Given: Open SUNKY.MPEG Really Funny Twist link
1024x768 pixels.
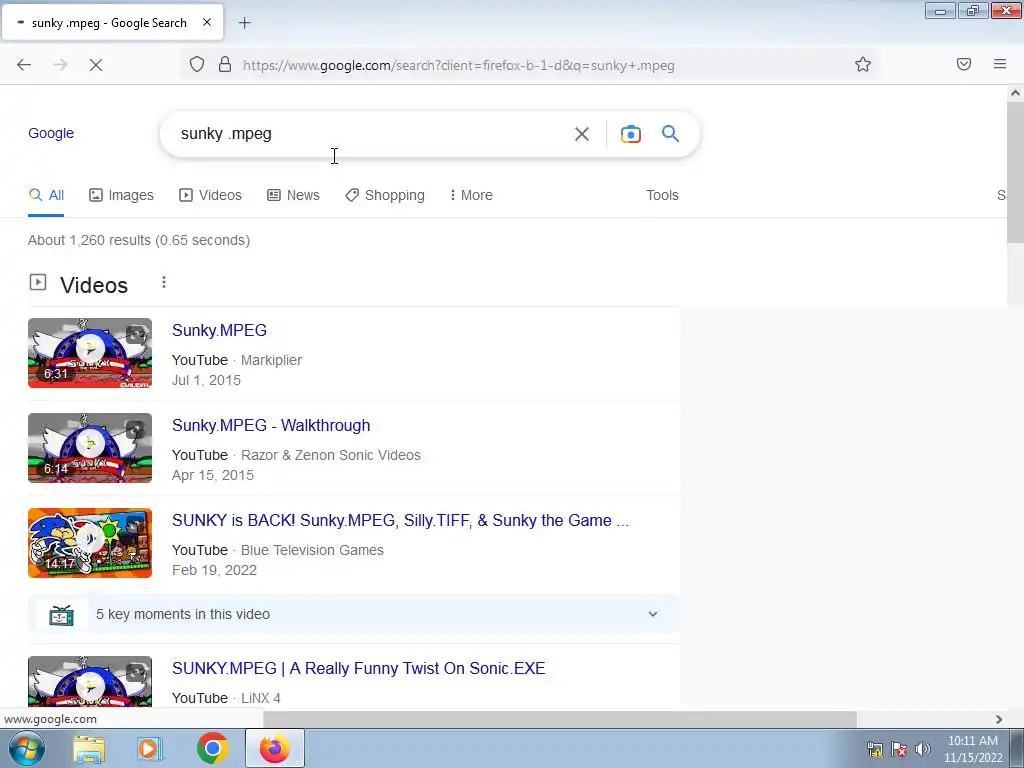Looking at the screenshot, I should tap(359, 668).
